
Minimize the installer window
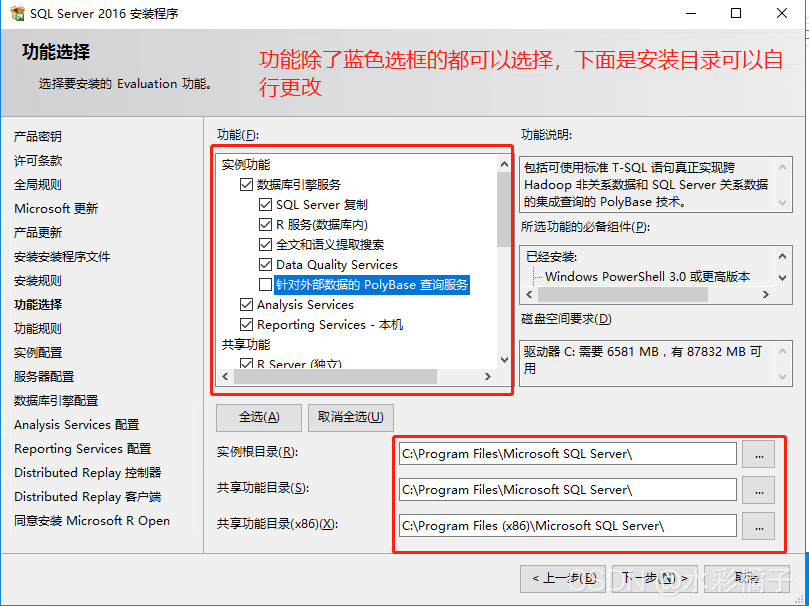pyautogui.click(x=691, y=13)
